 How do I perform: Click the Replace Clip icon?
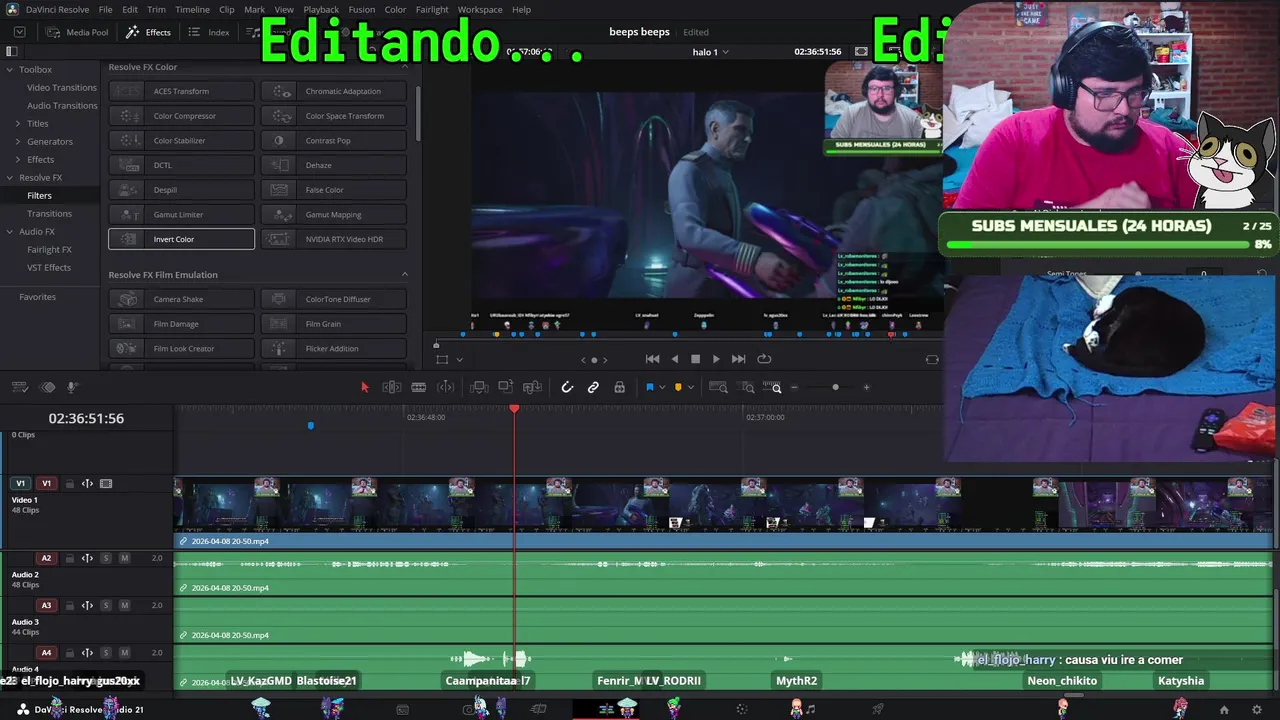coord(533,387)
